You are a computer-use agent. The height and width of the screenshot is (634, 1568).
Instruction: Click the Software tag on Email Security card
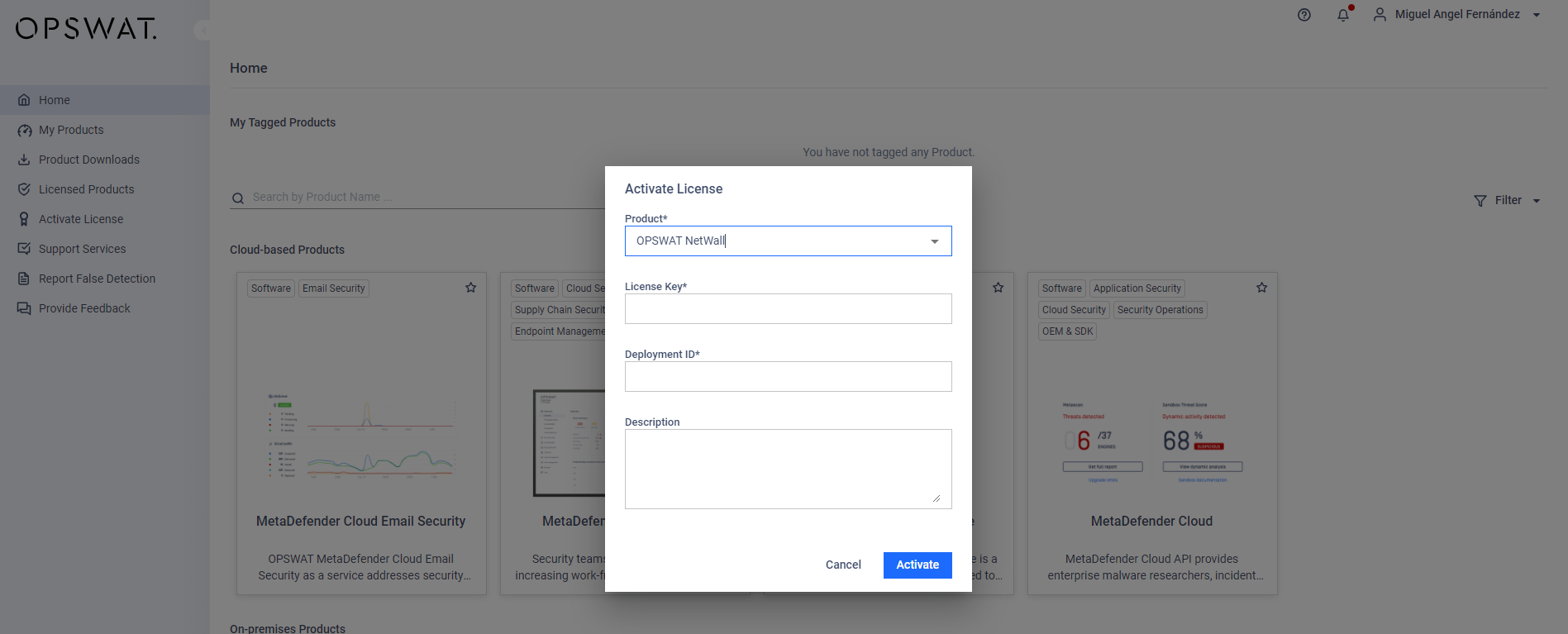click(x=271, y=288)
